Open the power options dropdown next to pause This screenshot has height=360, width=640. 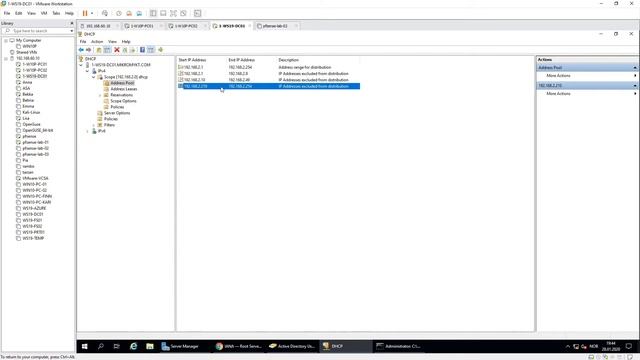[x=92, y=13]
